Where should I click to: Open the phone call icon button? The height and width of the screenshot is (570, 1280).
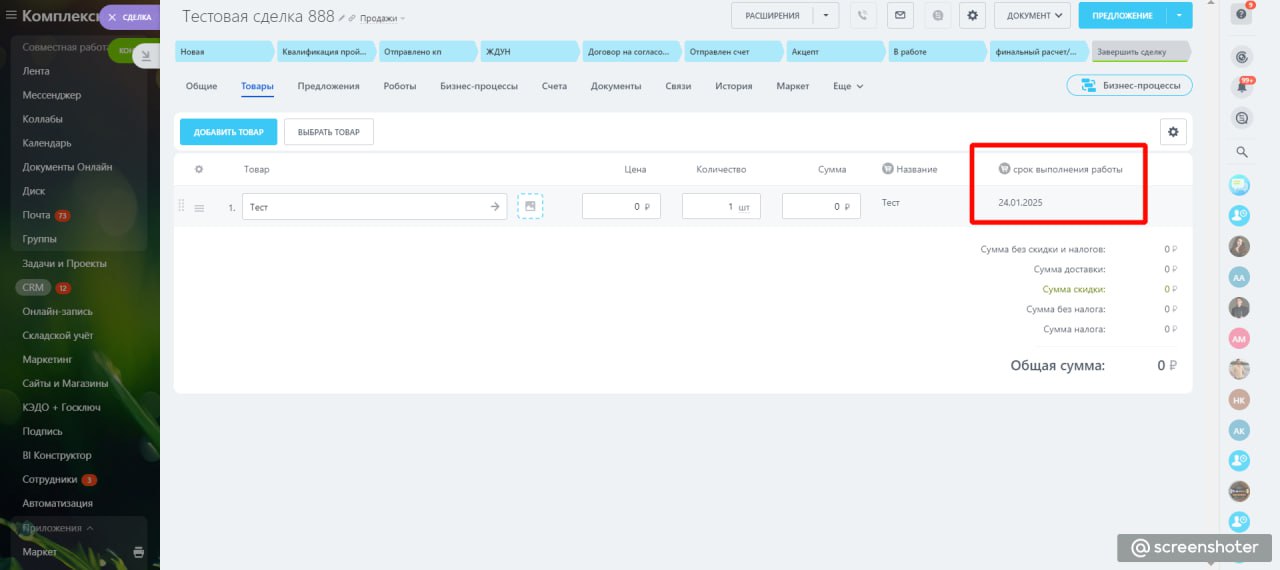pos(864,15)
